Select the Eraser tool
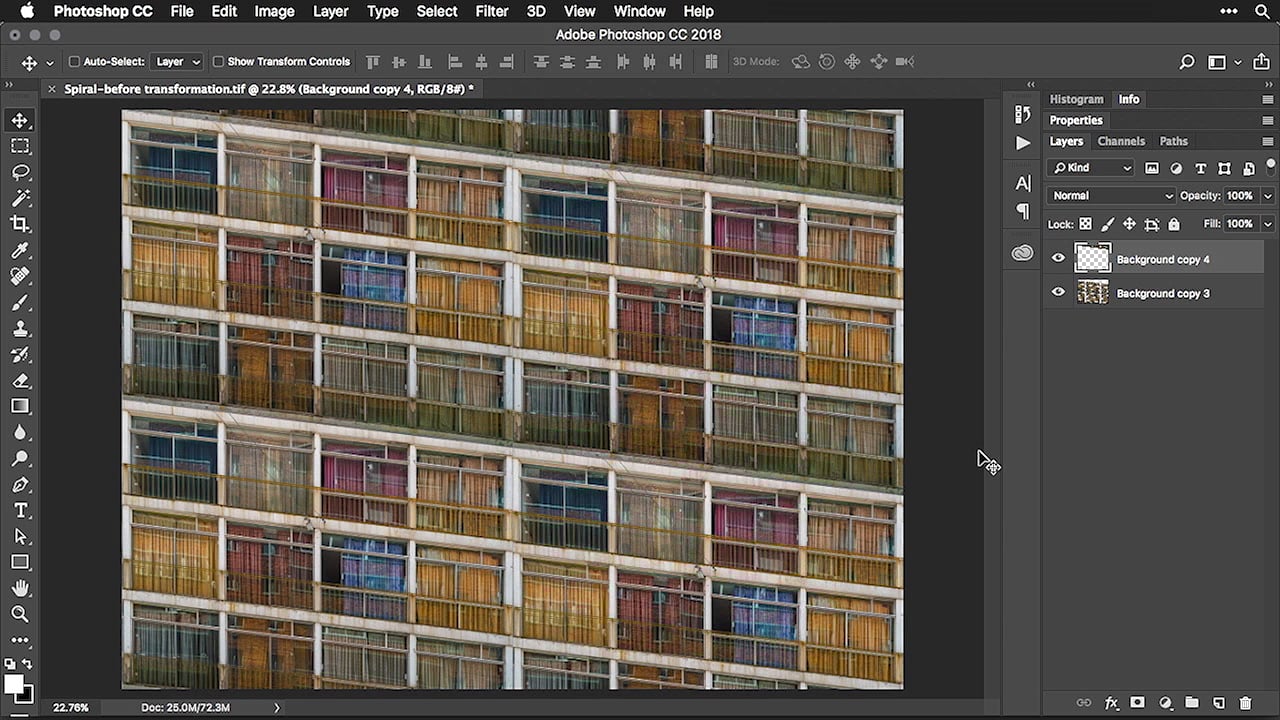The width and height of the screenshot is (1280, 720). pos(20,380)
